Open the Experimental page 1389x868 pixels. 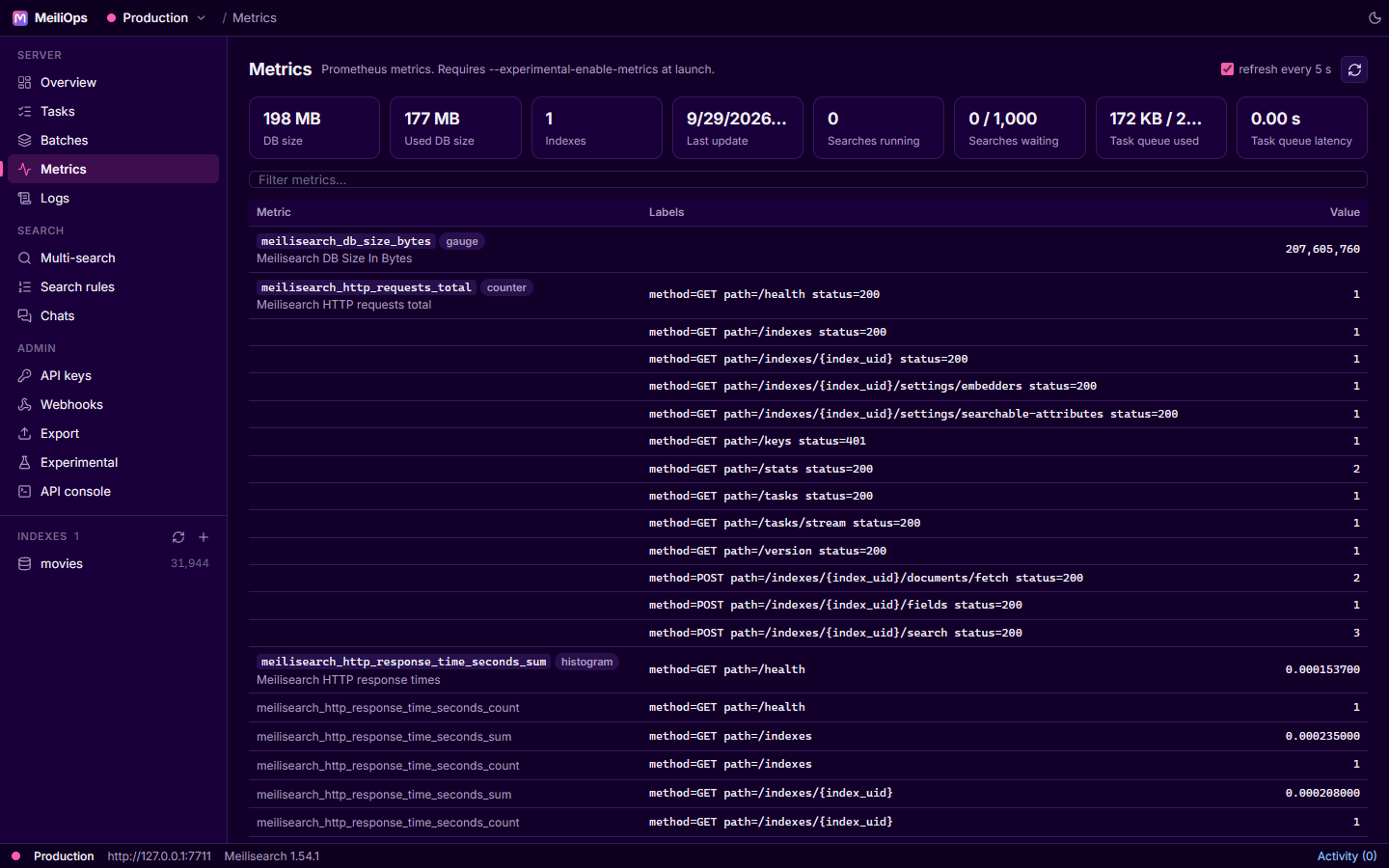(x=113, y=463)
